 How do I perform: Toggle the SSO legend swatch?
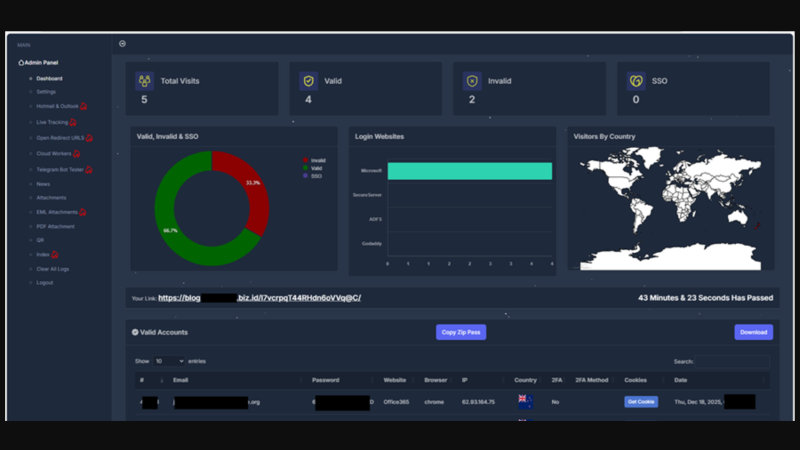coord(306,176)
